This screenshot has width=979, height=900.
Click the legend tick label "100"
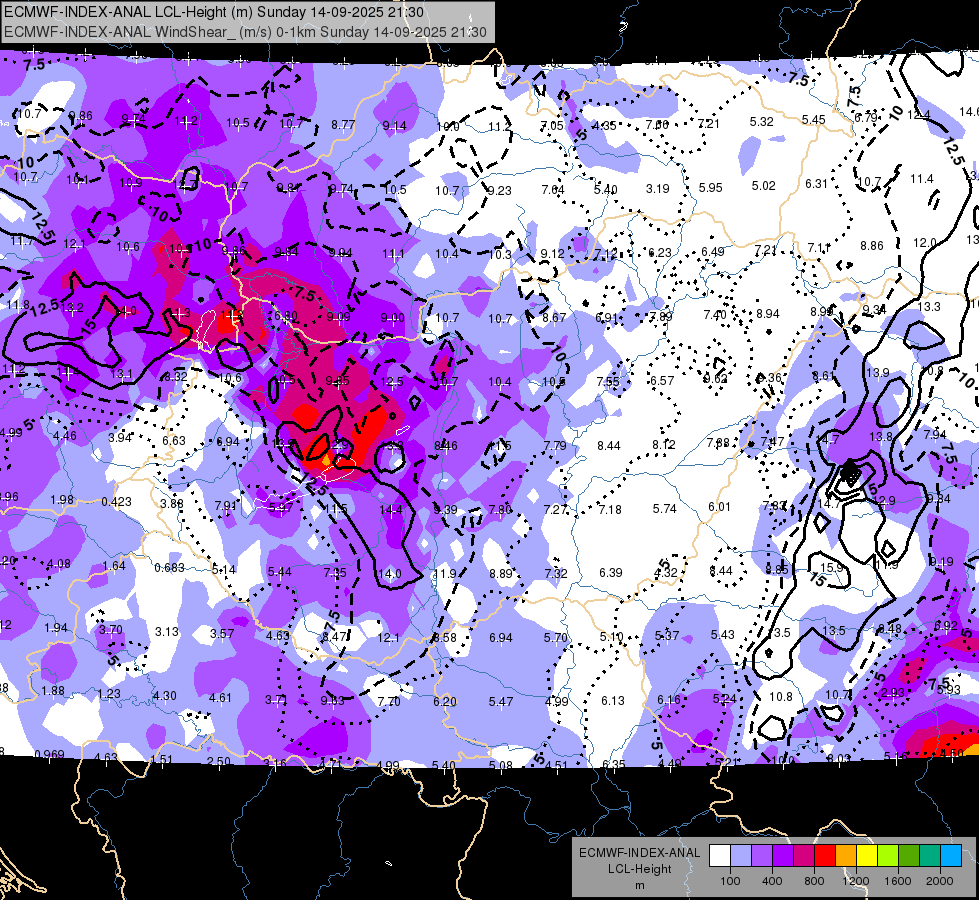click(x=730, y=881)
